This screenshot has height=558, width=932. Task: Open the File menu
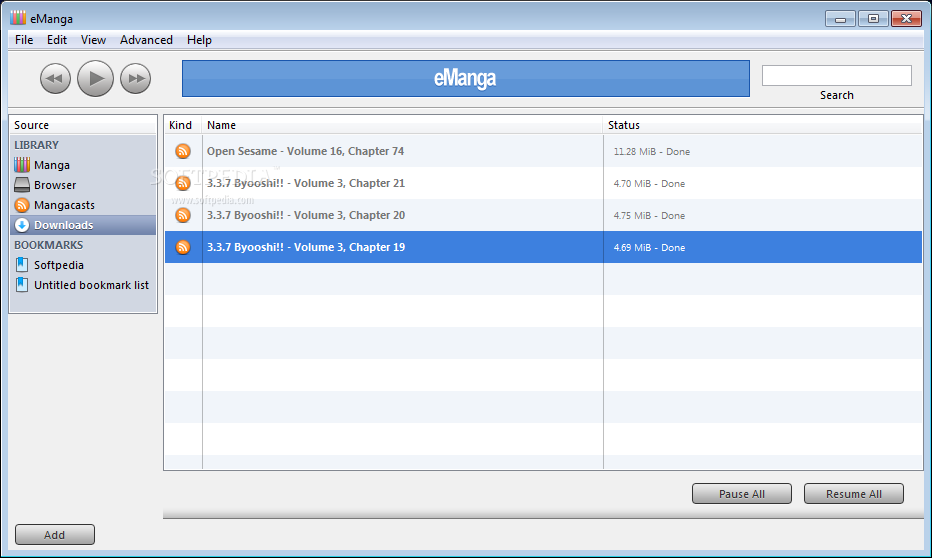click(24, 40)
